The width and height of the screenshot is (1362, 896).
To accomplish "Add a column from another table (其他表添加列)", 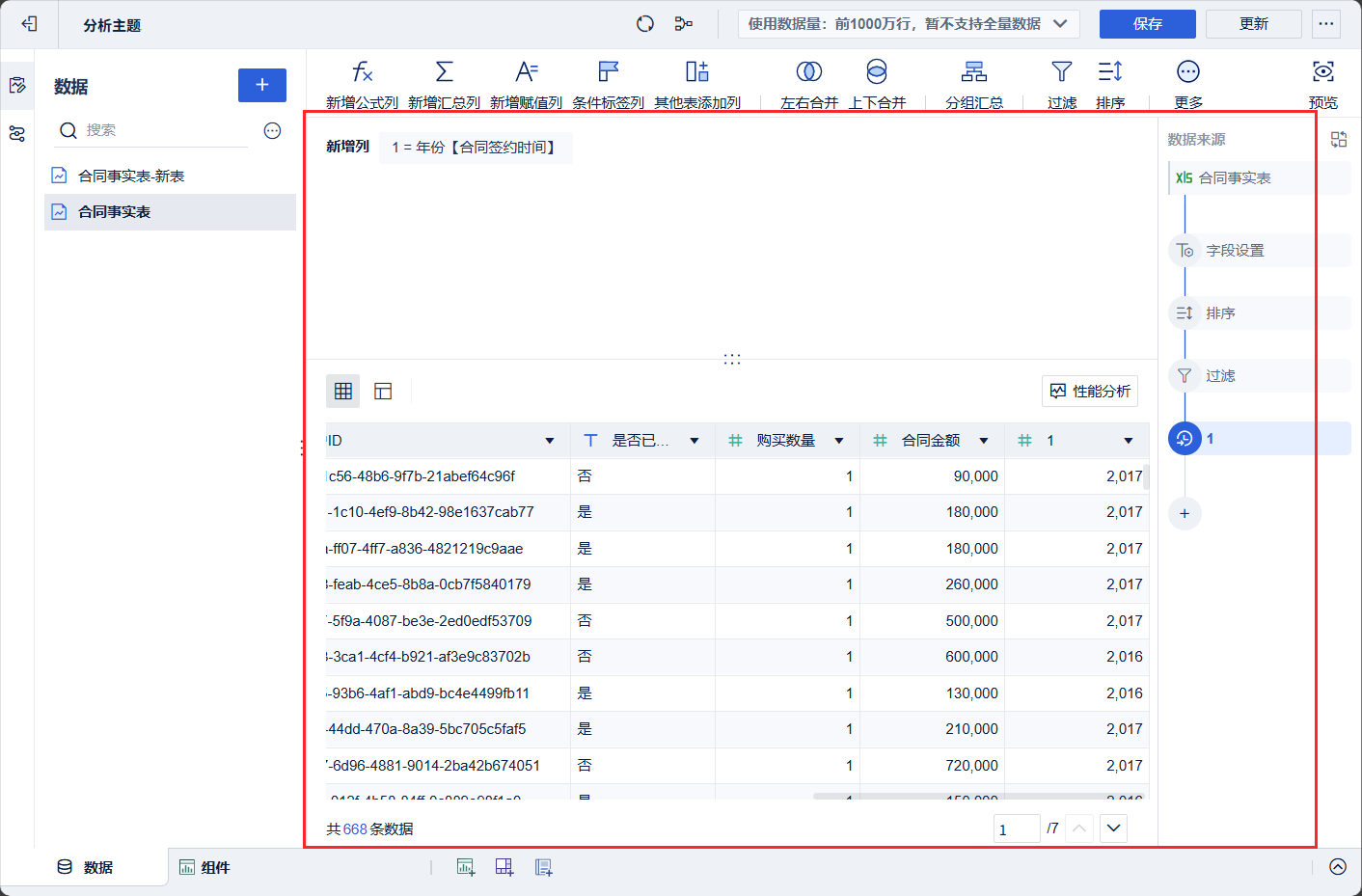I will coord(697,84).
